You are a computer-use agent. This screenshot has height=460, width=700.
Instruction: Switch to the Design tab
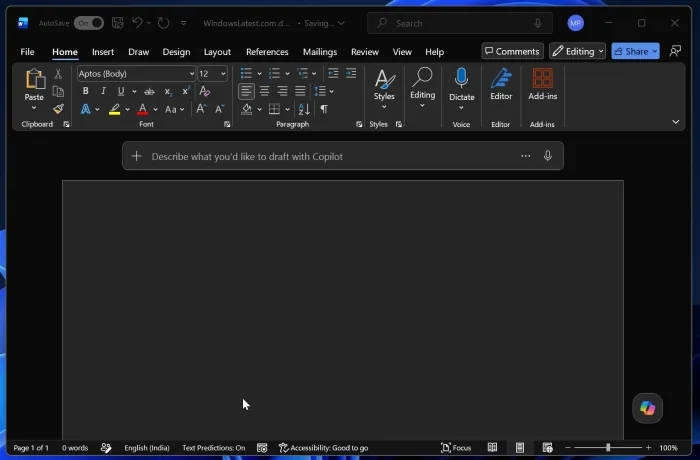pos(176,52)
